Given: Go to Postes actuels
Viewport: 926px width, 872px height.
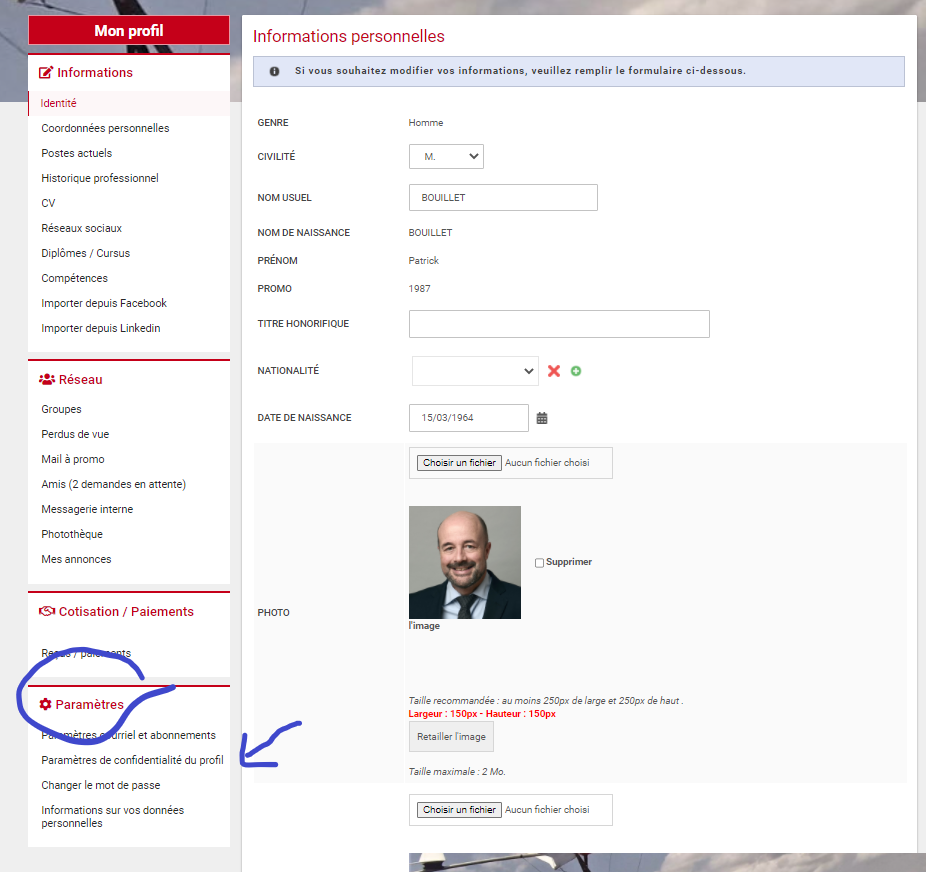Looking at the screenshot, I should 77,153.
